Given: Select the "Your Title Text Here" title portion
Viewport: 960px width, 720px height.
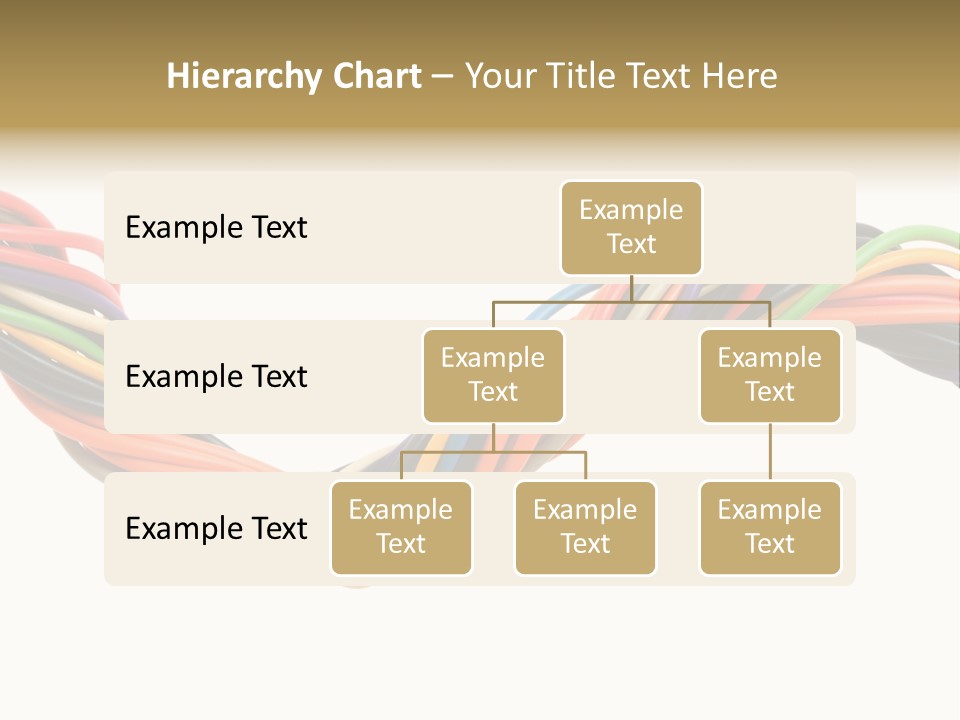Looking at the screenshot, I should pos(620,76).
